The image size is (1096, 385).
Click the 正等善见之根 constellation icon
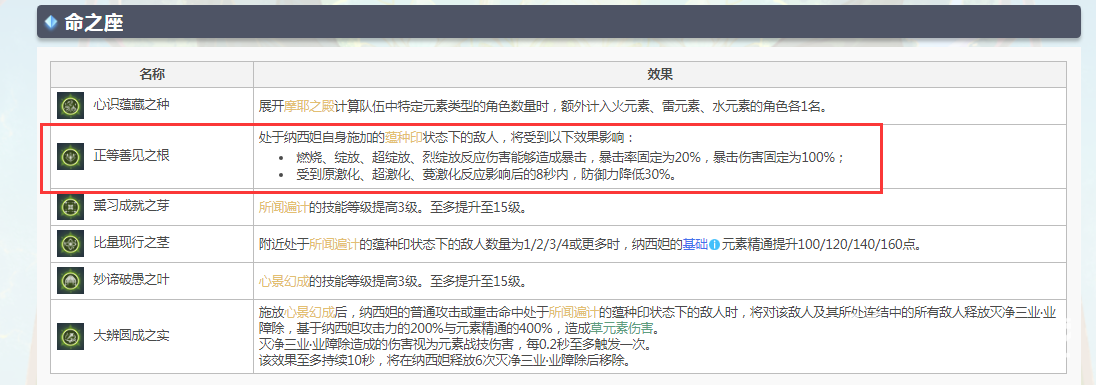click(x=71, y=156)
